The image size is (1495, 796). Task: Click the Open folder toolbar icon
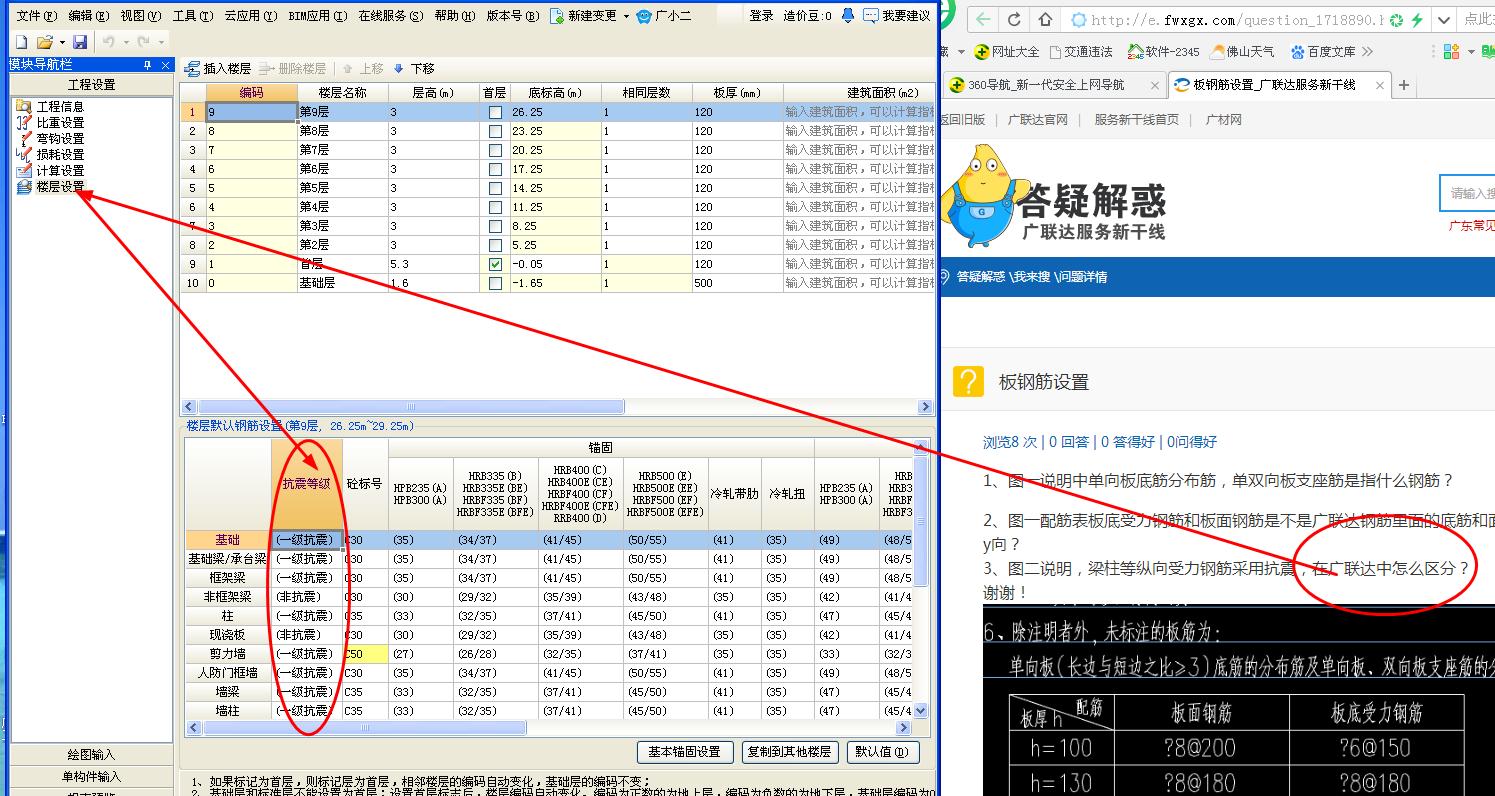[x=44, y=42]
